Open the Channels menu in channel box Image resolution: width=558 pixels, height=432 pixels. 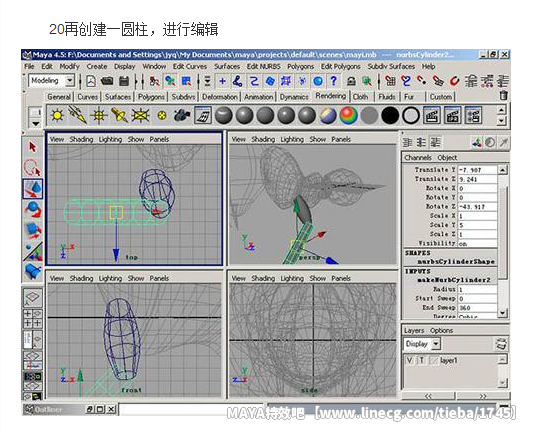[x=418, y=158]
